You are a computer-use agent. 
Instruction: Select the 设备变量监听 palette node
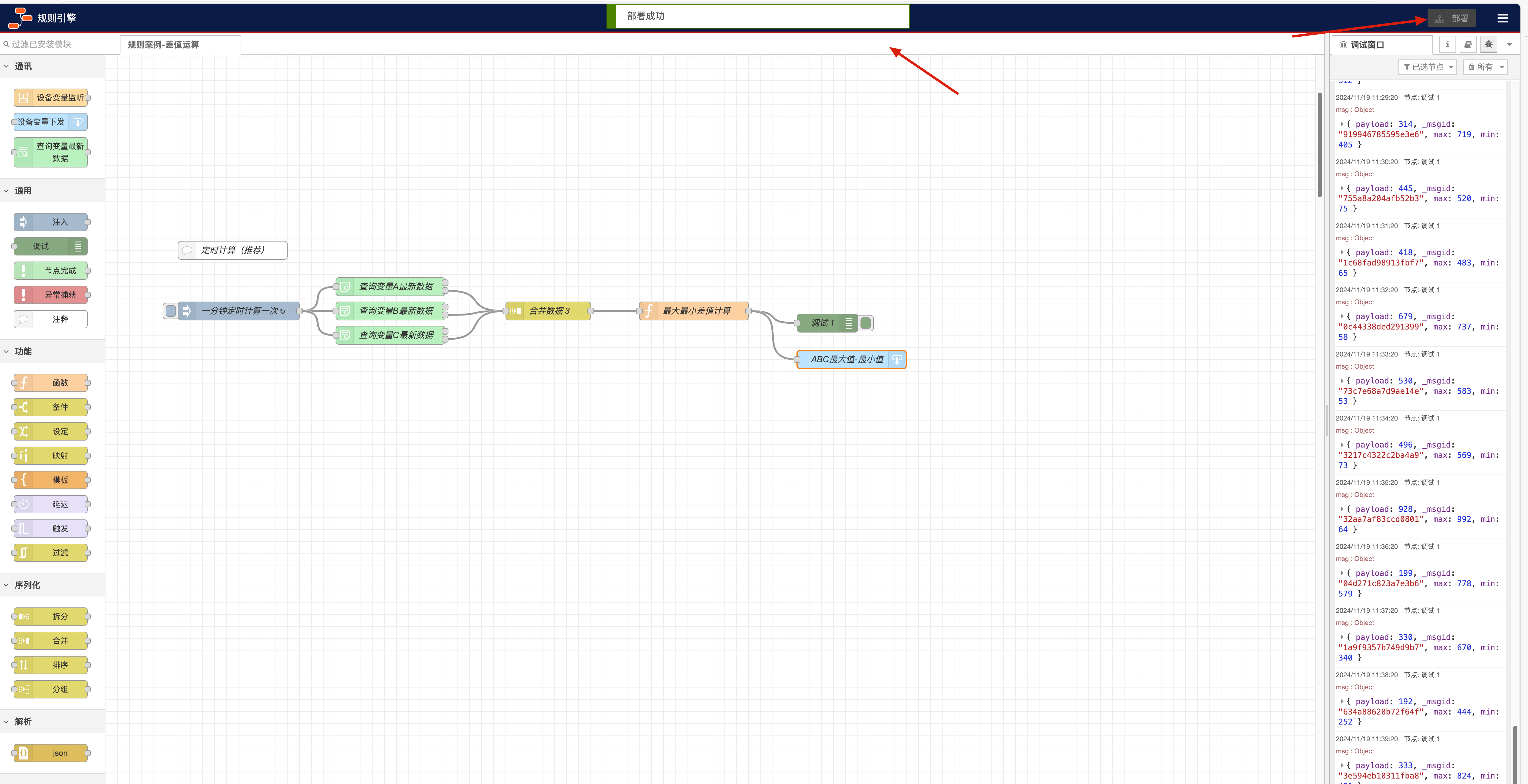(x=50, y=98)
